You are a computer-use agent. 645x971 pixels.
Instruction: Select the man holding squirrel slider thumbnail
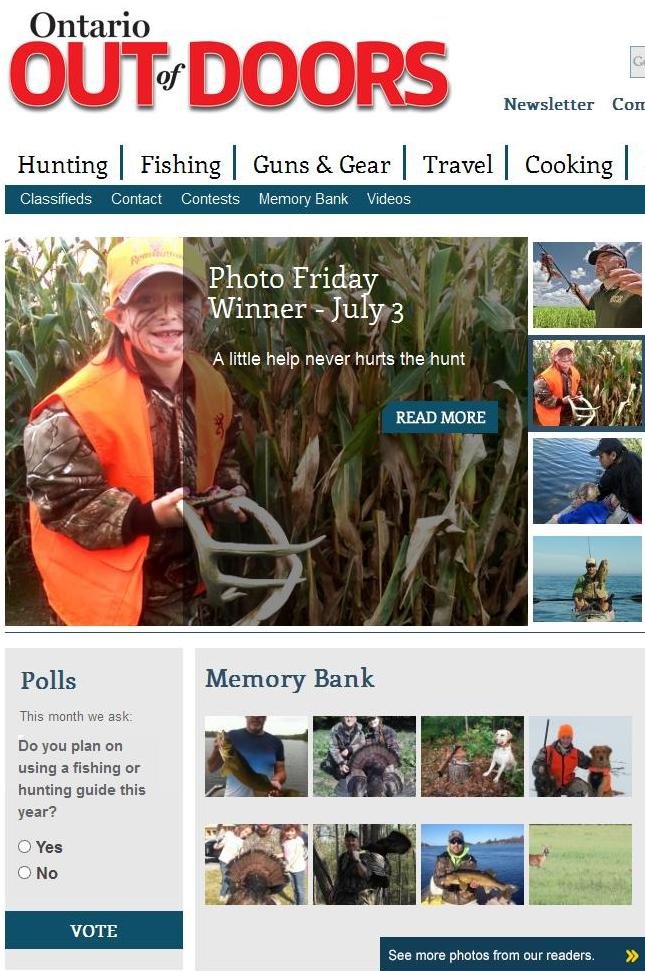point(587,285)
